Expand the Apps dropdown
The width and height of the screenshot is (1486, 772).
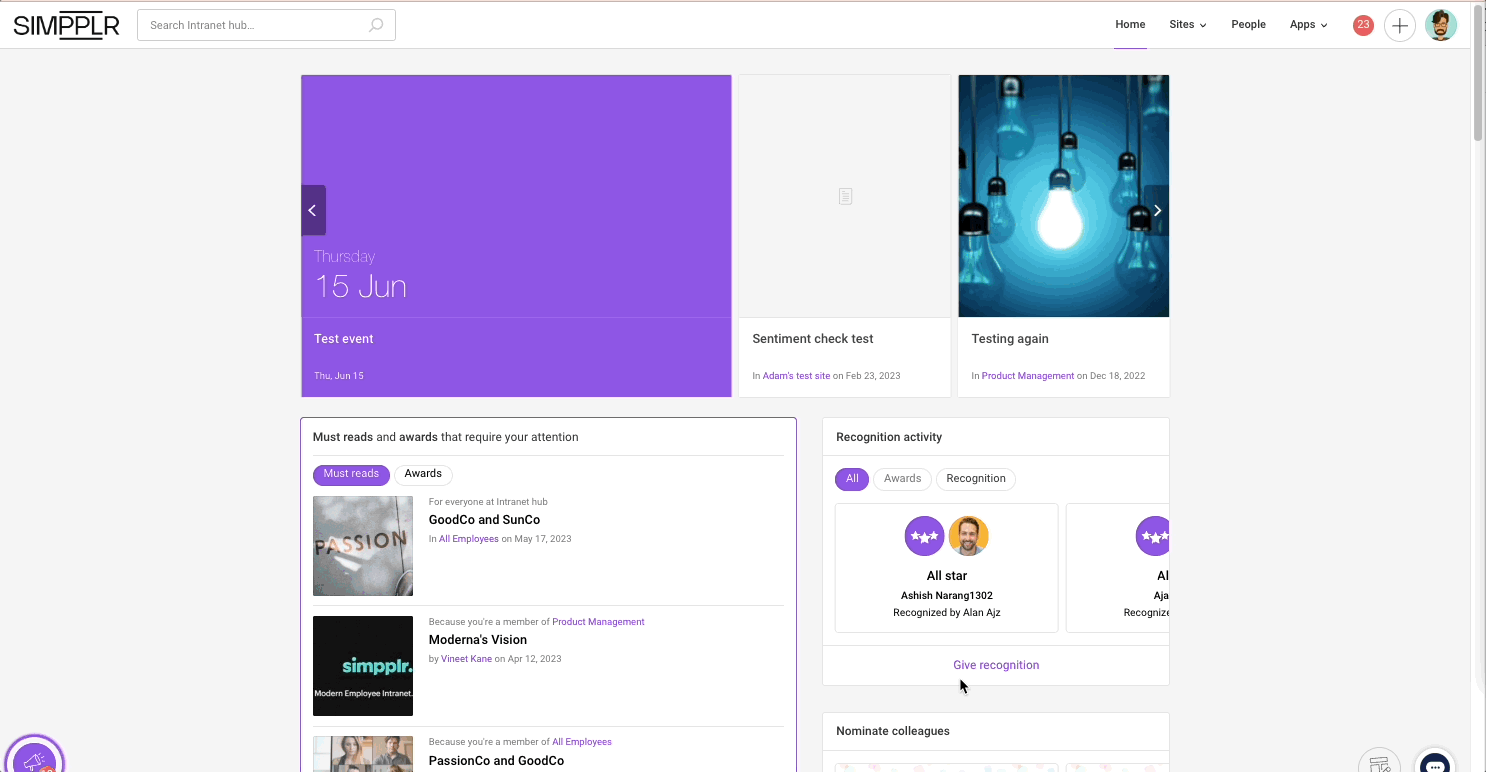[1308, 25]
